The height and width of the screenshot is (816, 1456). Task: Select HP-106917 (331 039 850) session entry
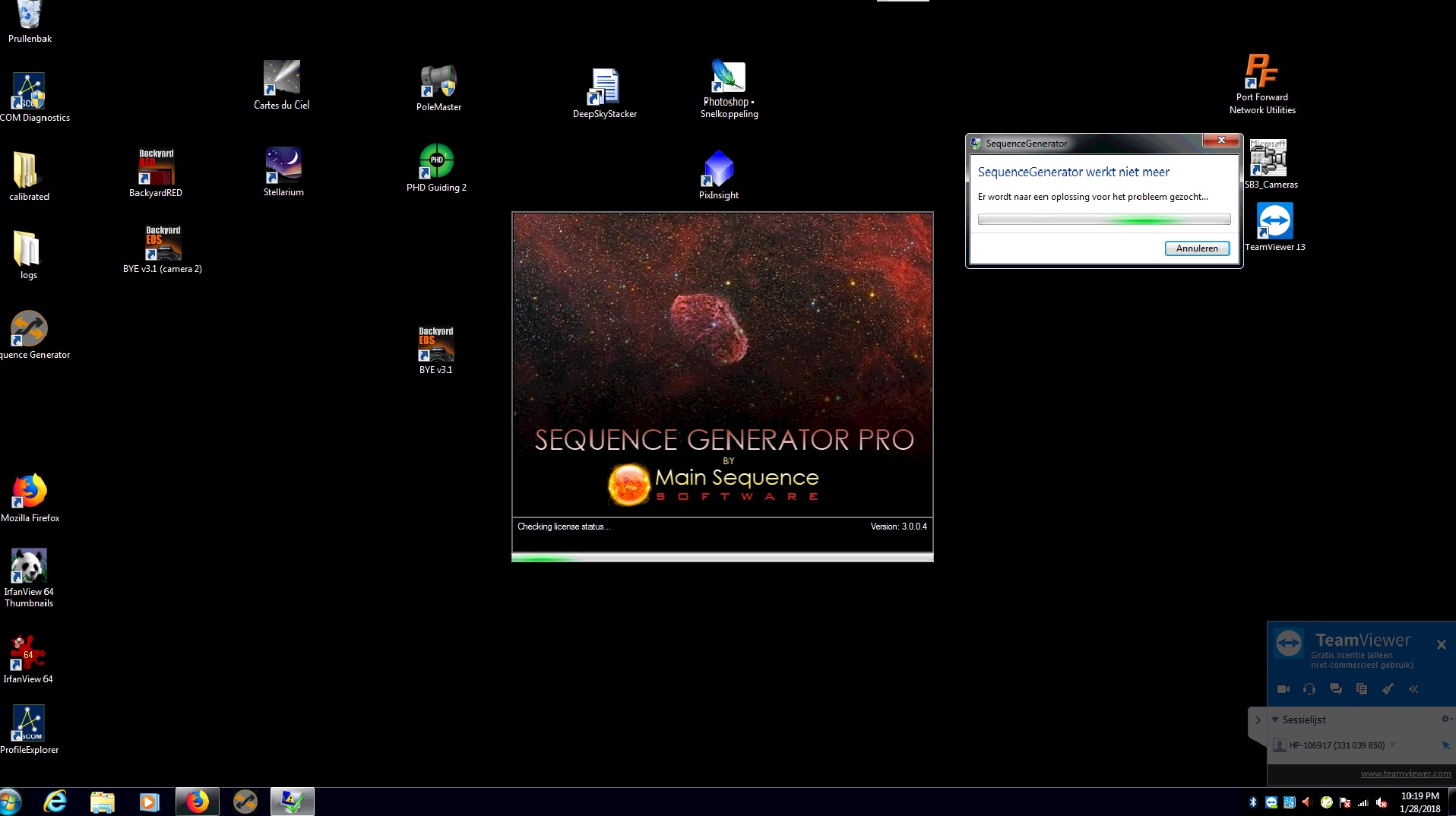(x=1337, y=745)
